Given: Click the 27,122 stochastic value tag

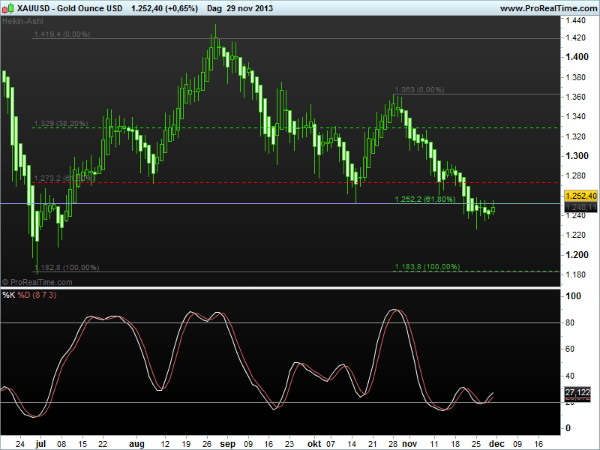Looking at the screenshot, I should [579, 394].
